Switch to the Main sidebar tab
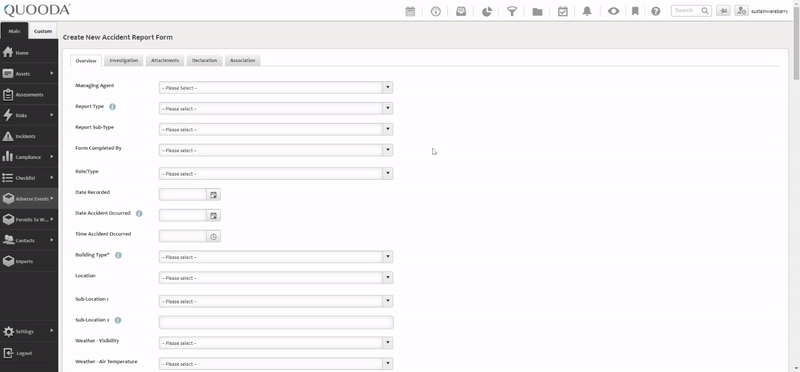 [x=14, y=31]
